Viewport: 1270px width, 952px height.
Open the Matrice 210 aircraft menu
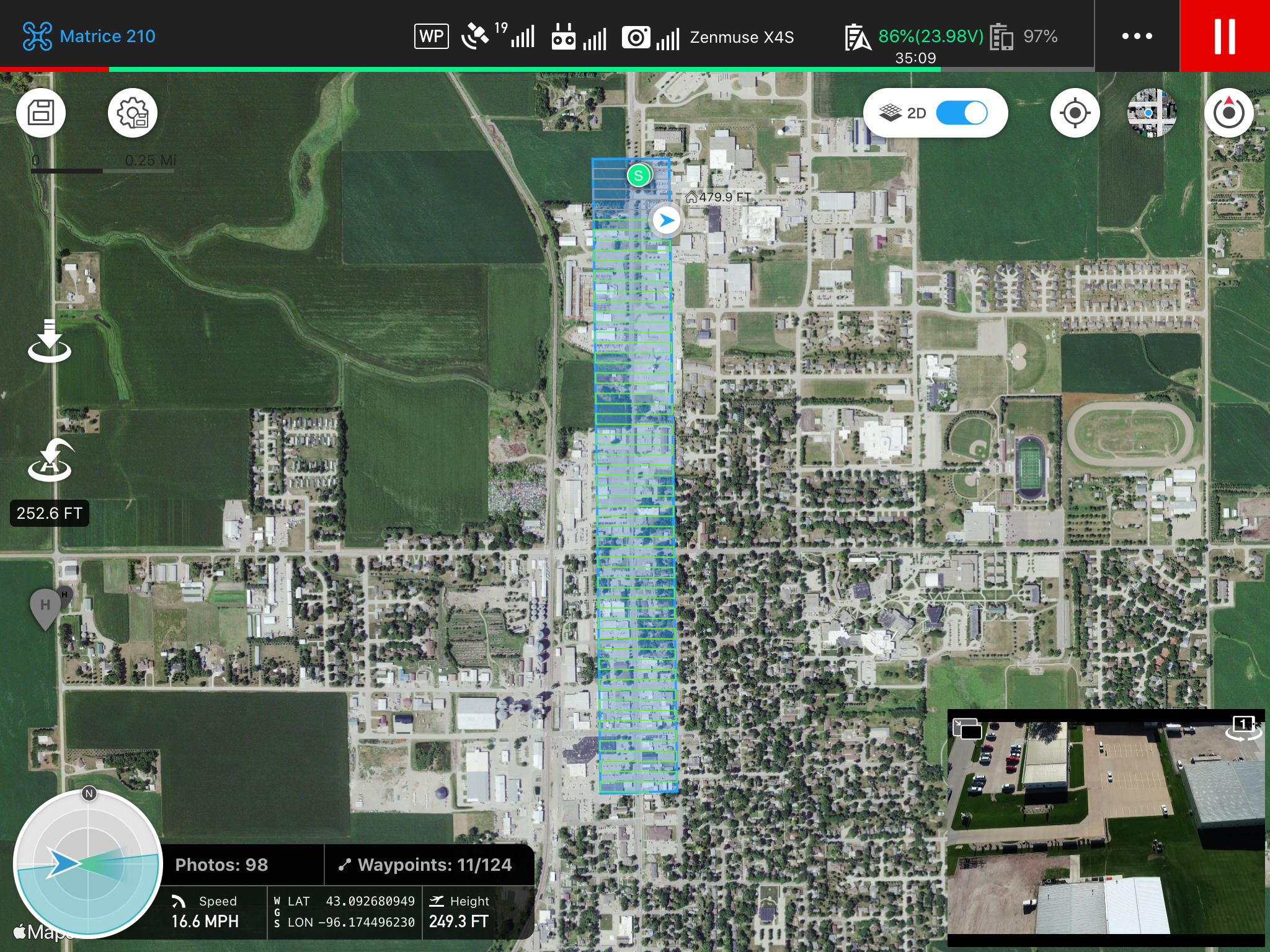(90, 36)
